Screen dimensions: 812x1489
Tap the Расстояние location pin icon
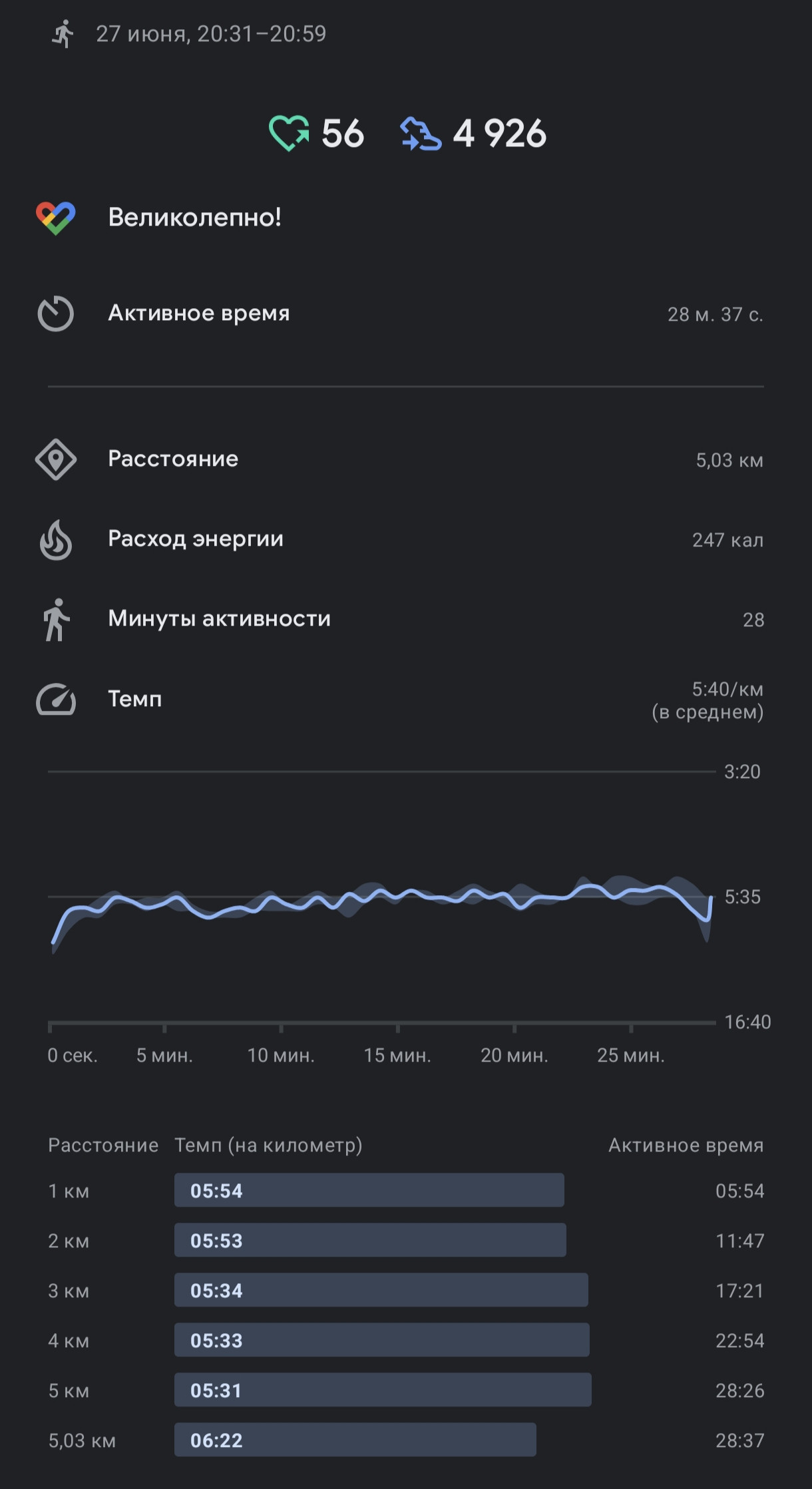[56, 459]
